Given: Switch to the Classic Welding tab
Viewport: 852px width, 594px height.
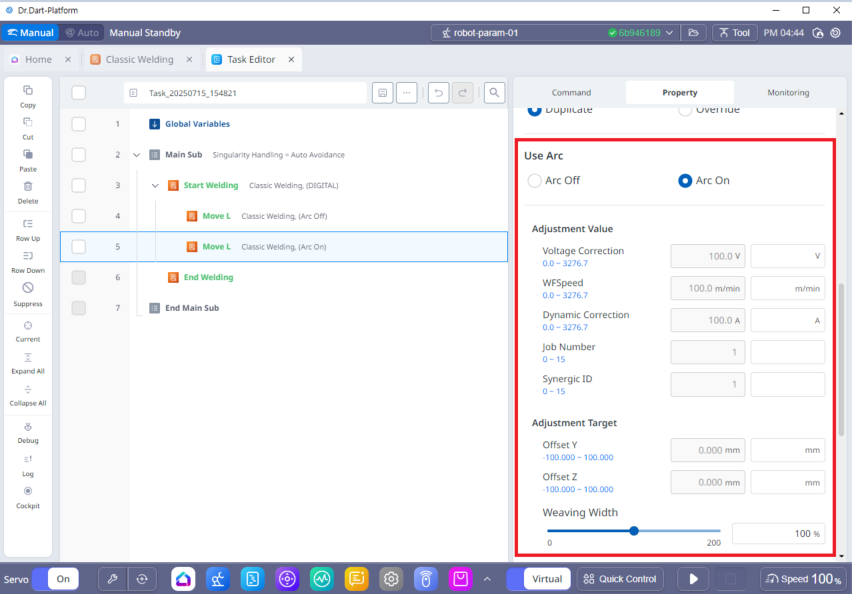Looking at the screenshot, I should (x=139, y=60).
